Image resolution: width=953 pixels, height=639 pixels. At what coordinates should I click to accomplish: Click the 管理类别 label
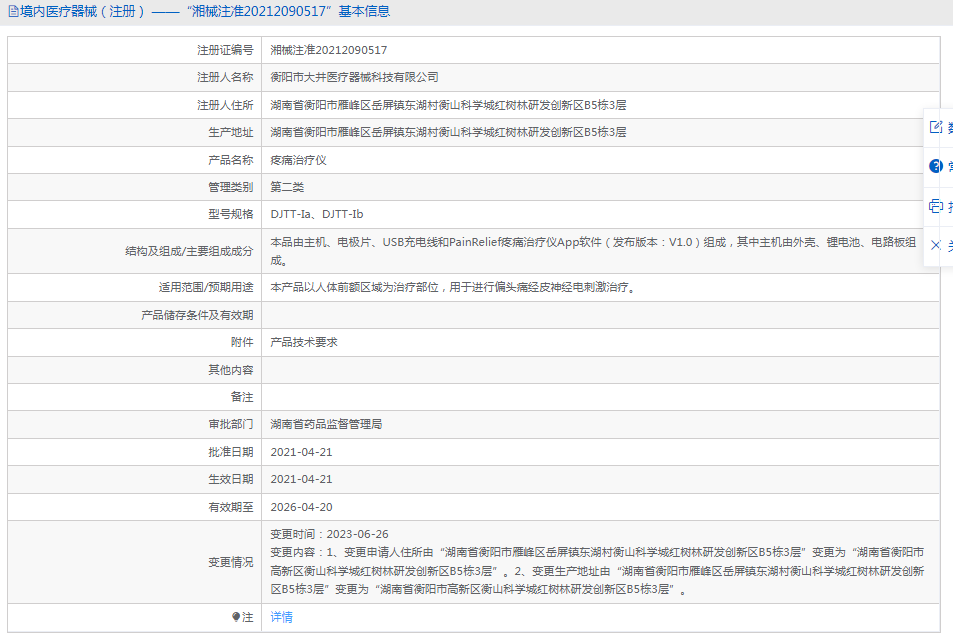click(x=230, y=187)
